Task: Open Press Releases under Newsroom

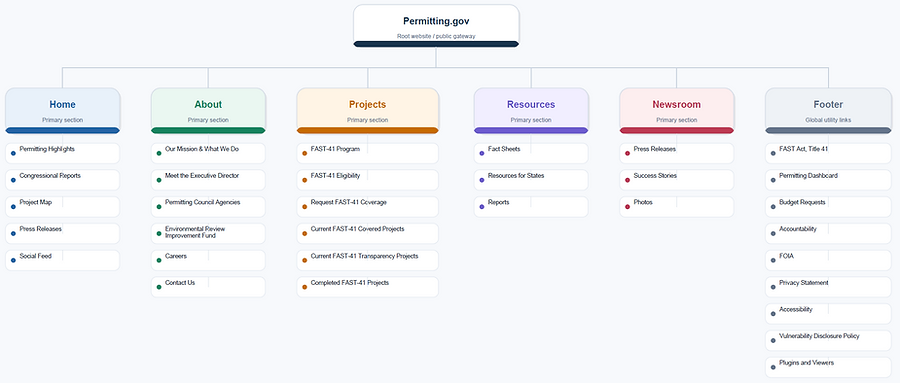Action: pos(677,153)
